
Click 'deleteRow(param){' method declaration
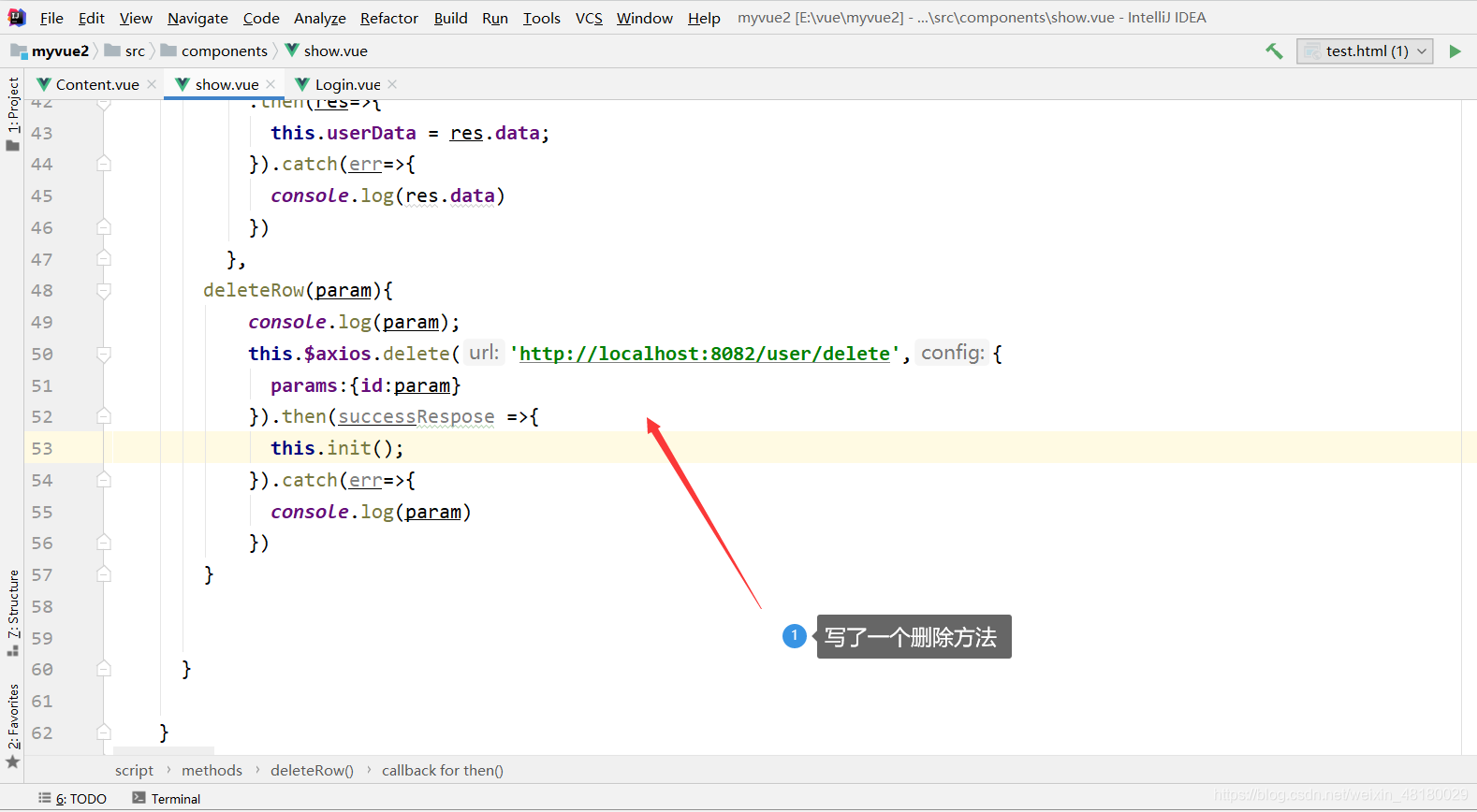[x=298, y=290]
